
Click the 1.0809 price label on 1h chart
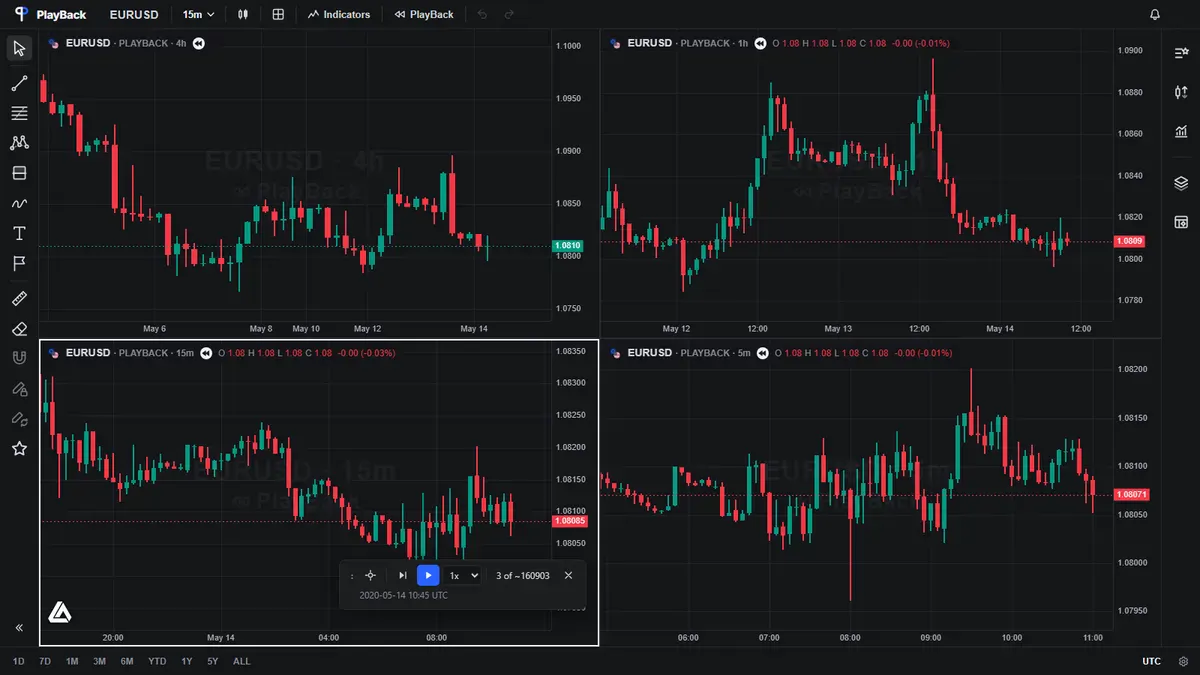click(1131, 241)
